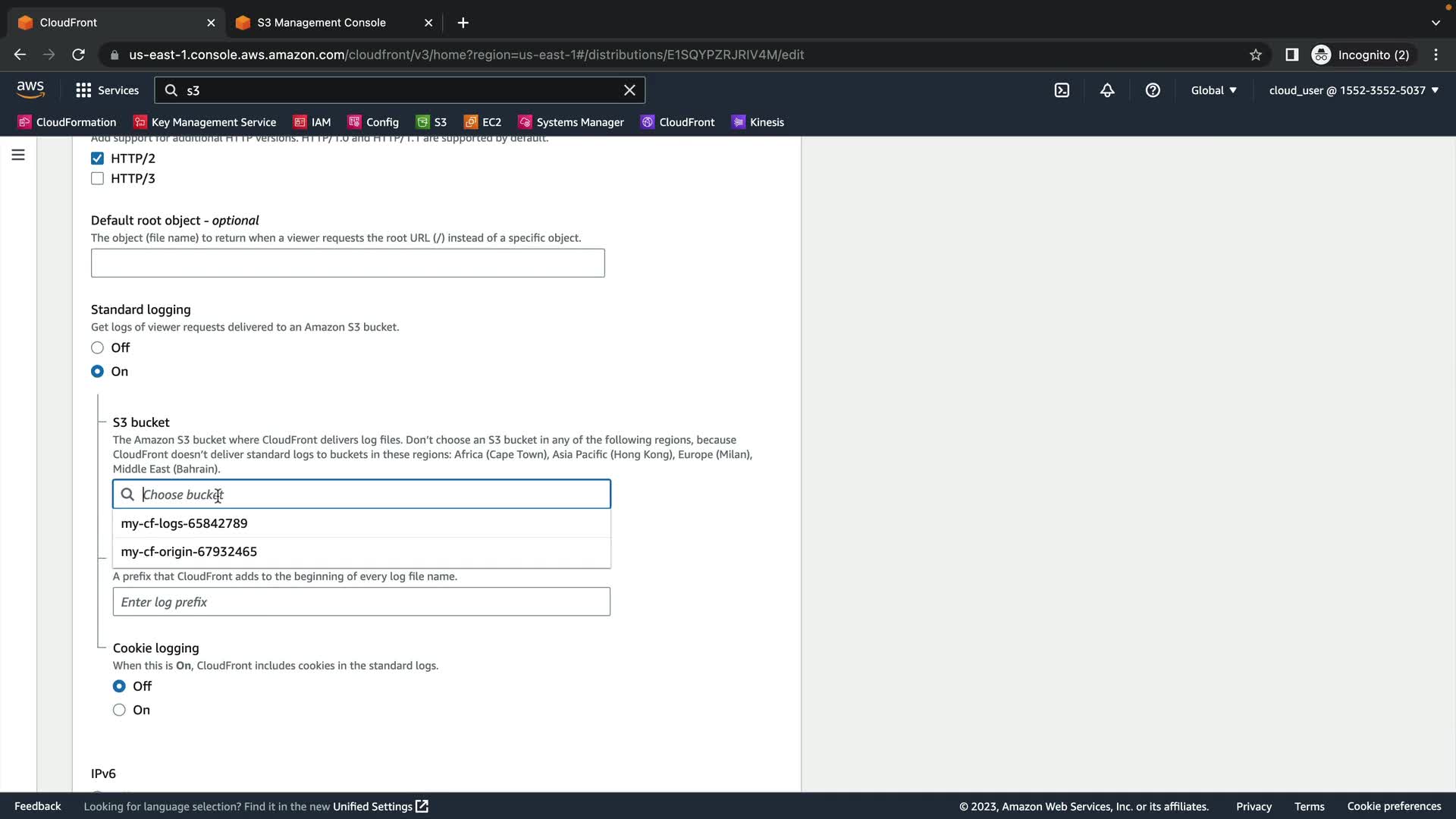Open the AWS CloudShell icon

1062,90
